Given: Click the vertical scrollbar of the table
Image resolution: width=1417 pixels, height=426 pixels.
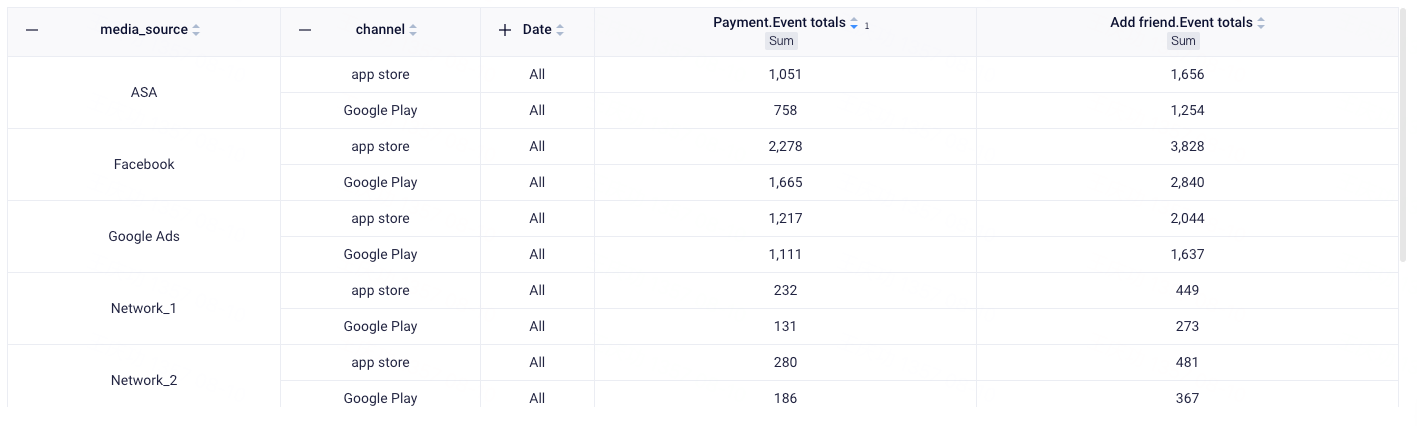Looking at the screenshot, I should coord(1403,135).
